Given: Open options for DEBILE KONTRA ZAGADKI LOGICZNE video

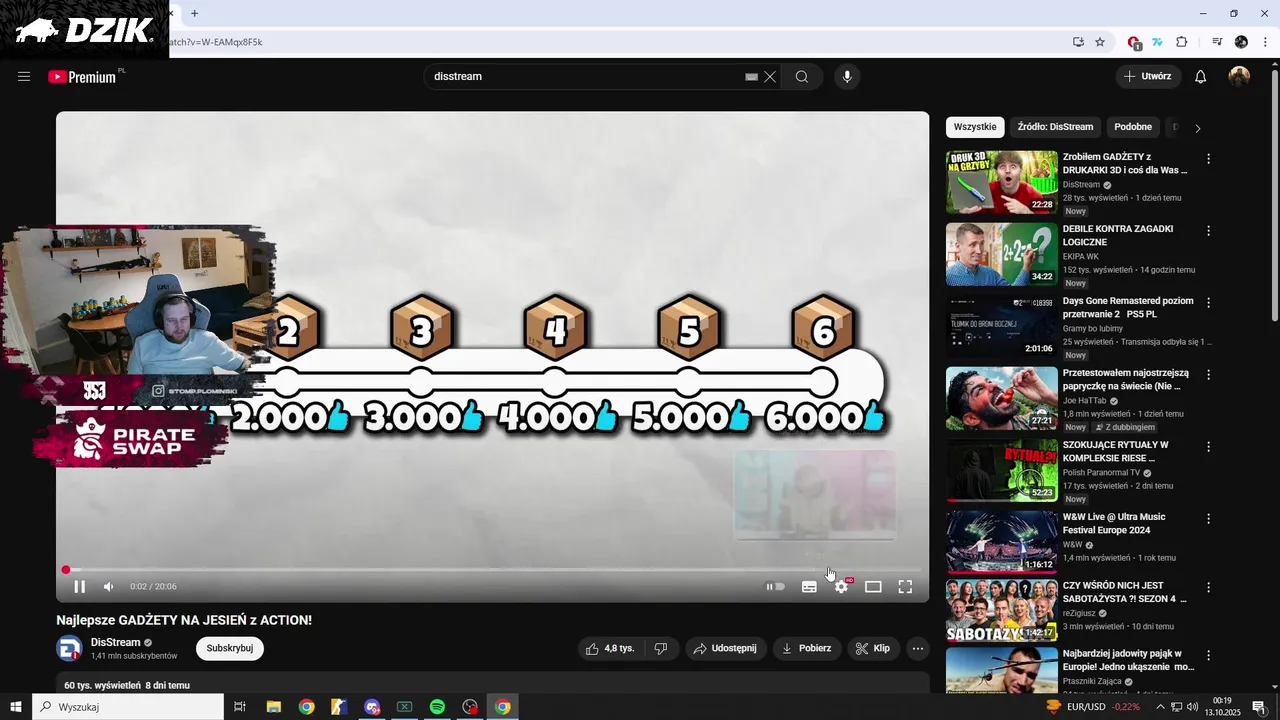Looking at the screenshot, I should tap(1208, 231).
